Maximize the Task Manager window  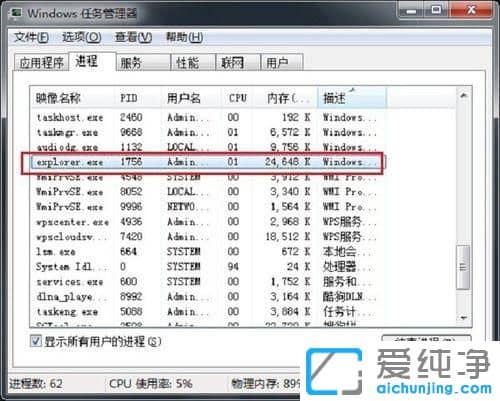click(437, 11)
